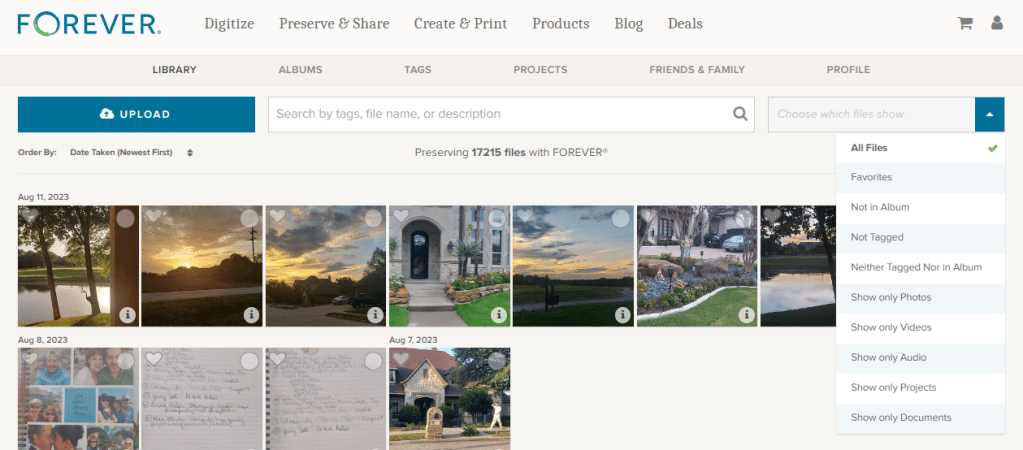Open the shopping cart icon
Viewport: 1023px width, 450px height.
[x=965, y=23]
